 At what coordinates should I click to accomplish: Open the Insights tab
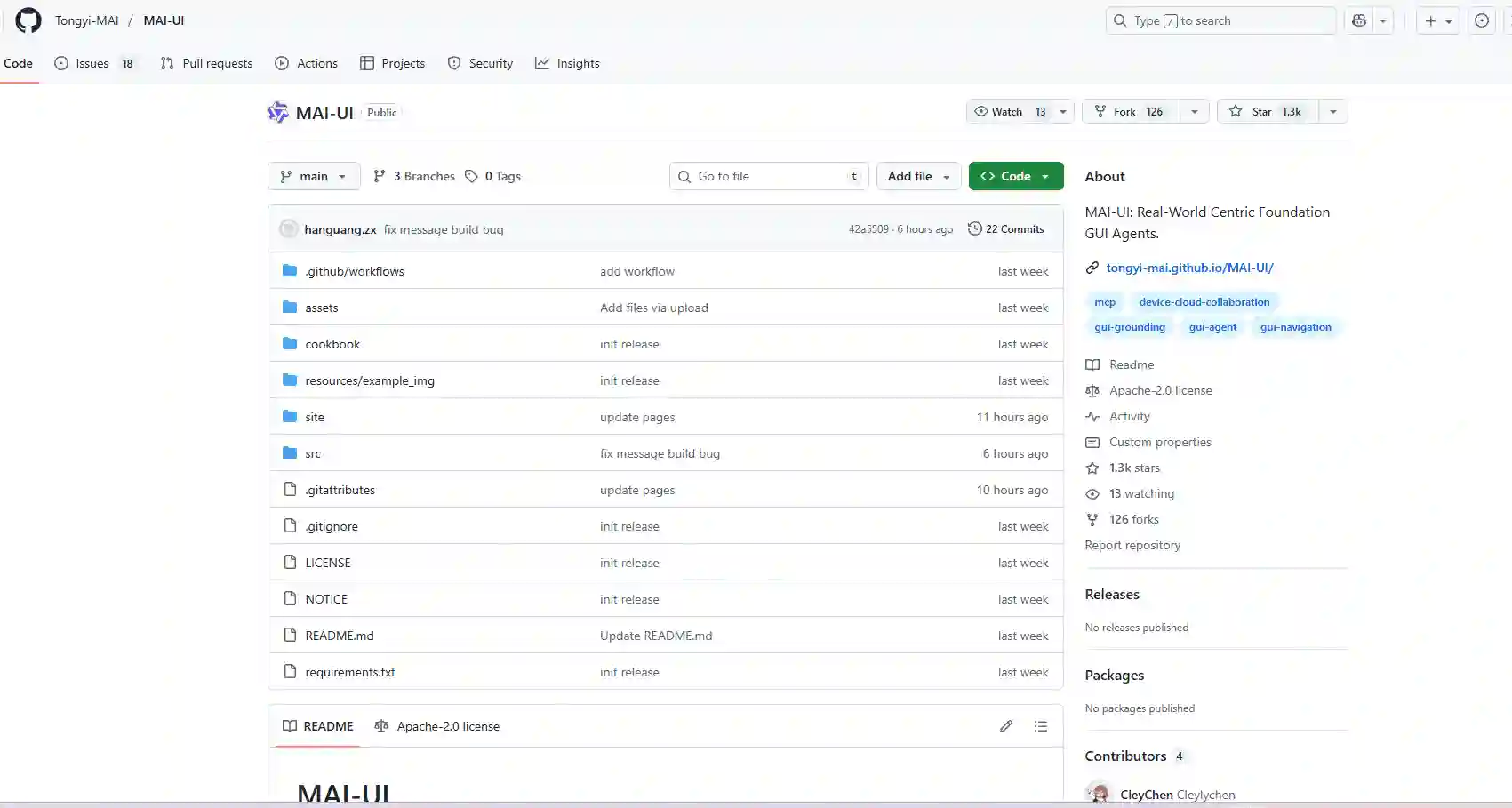[x=567, y=63]
